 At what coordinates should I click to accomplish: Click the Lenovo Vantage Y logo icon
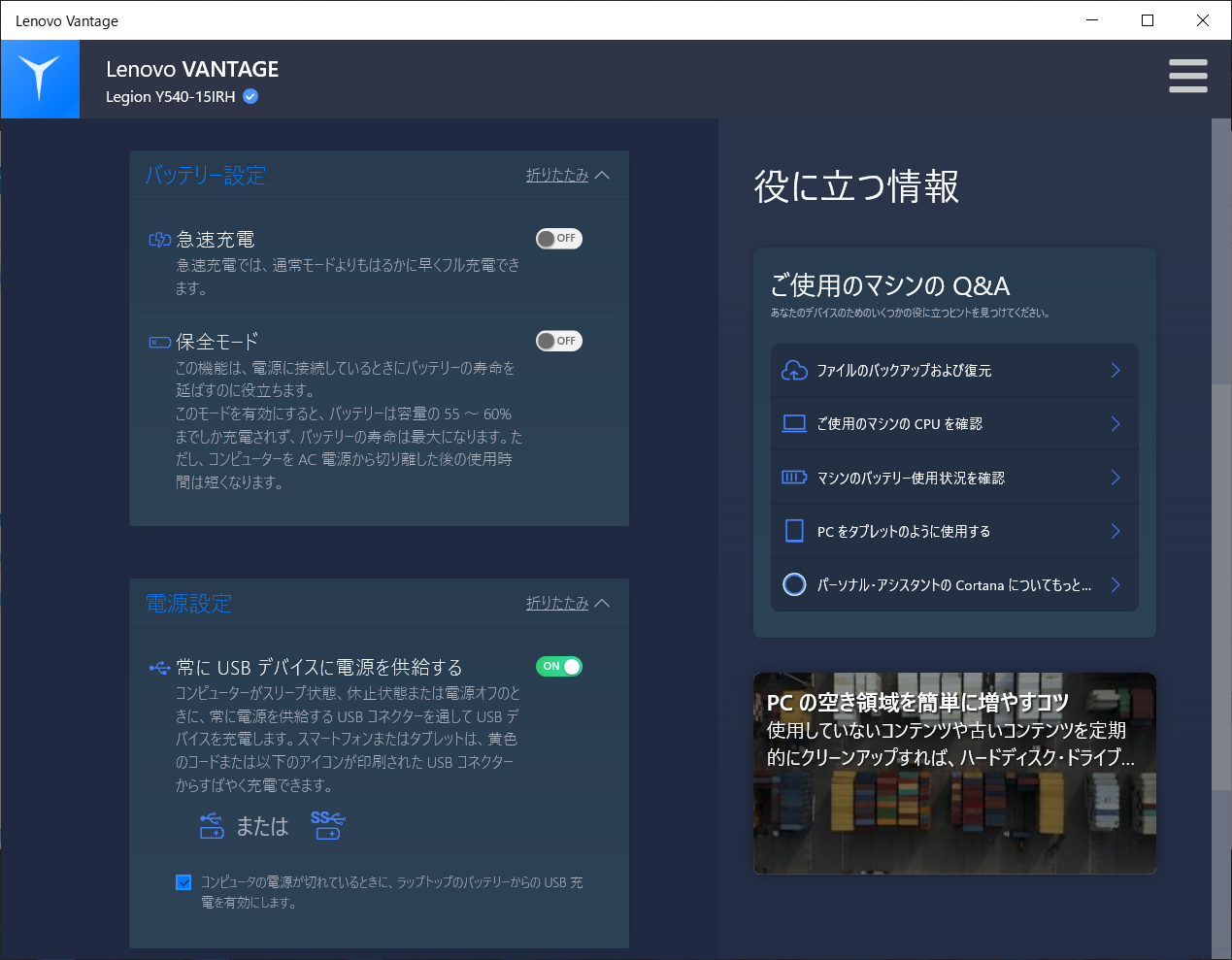click(40, 79)
